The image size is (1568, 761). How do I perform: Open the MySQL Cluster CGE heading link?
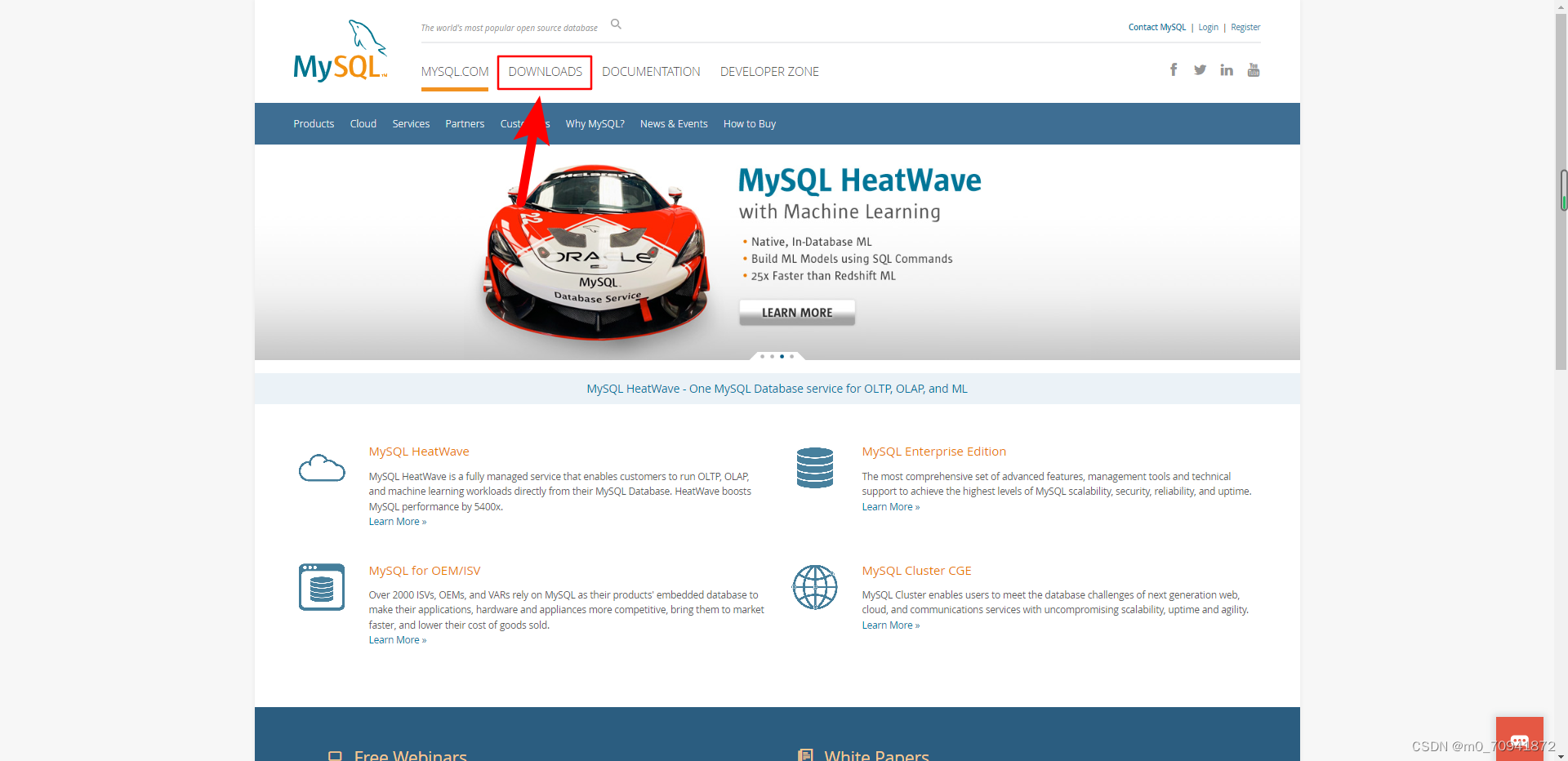click(917, 571)
